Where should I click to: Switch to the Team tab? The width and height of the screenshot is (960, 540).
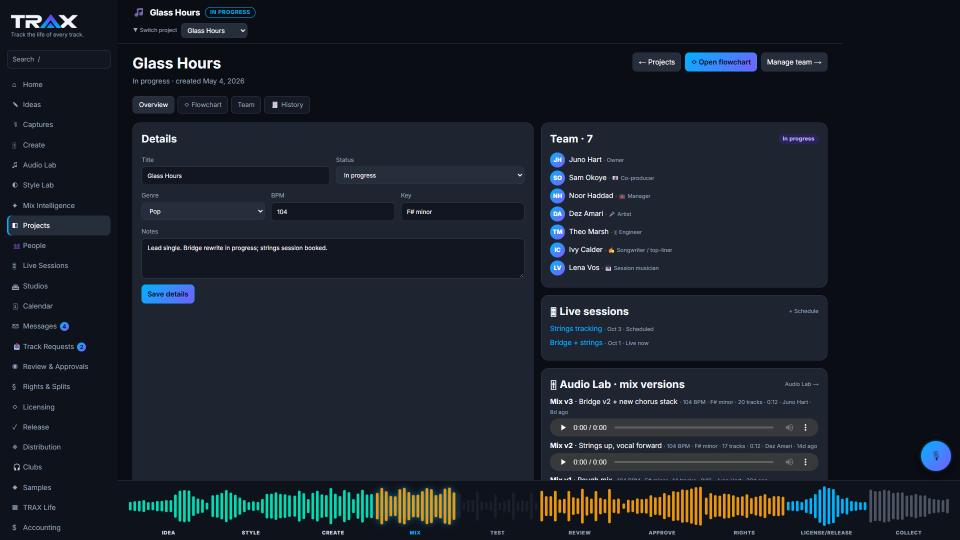click(x=246, y=105)
